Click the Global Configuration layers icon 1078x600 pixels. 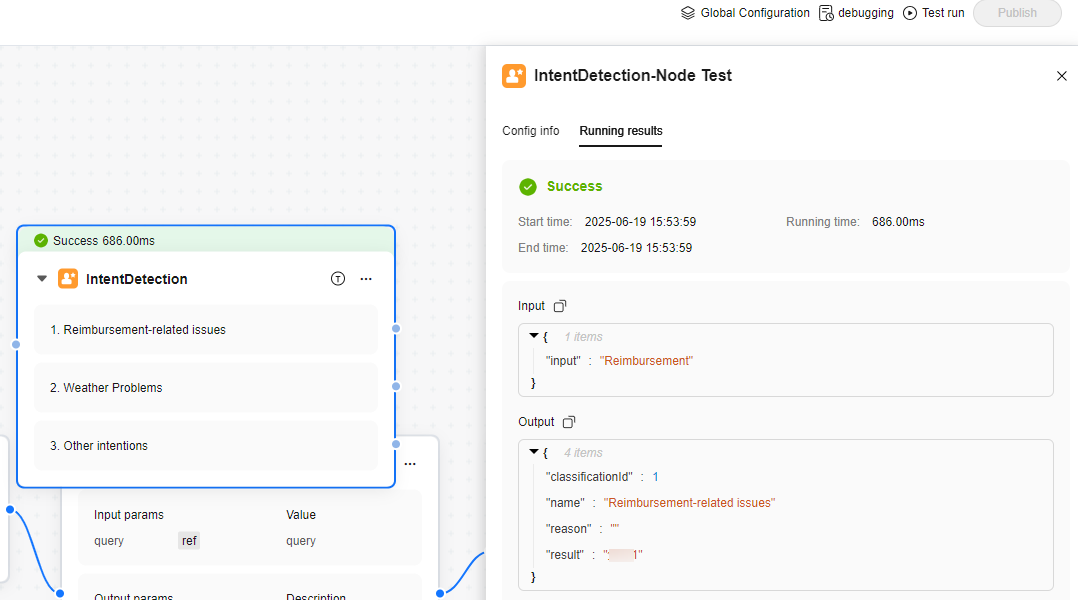[688, 13]
